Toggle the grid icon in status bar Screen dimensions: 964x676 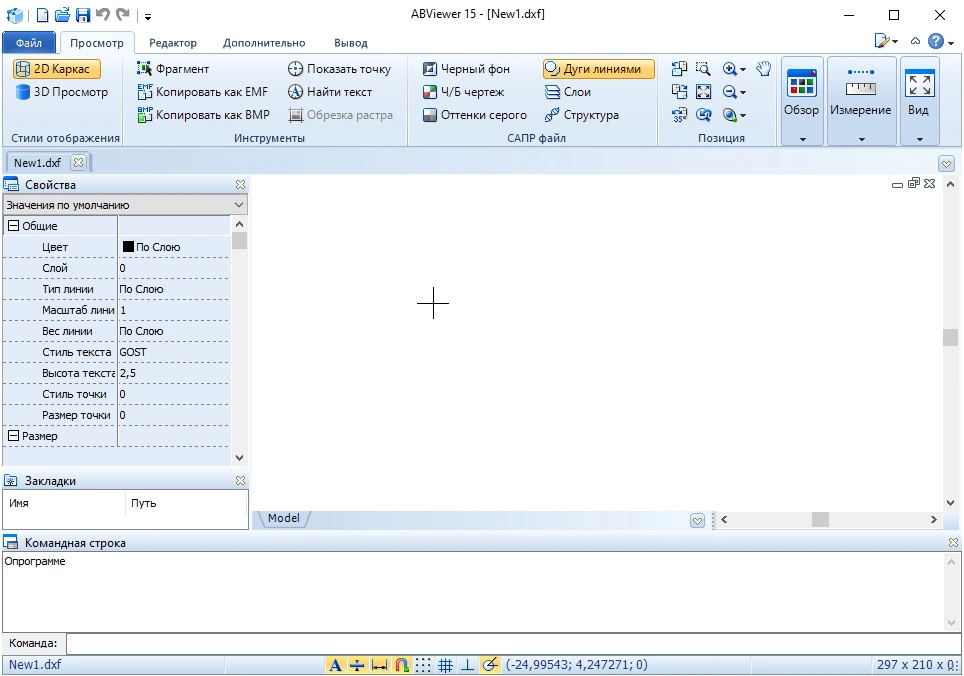click(446, 665)
